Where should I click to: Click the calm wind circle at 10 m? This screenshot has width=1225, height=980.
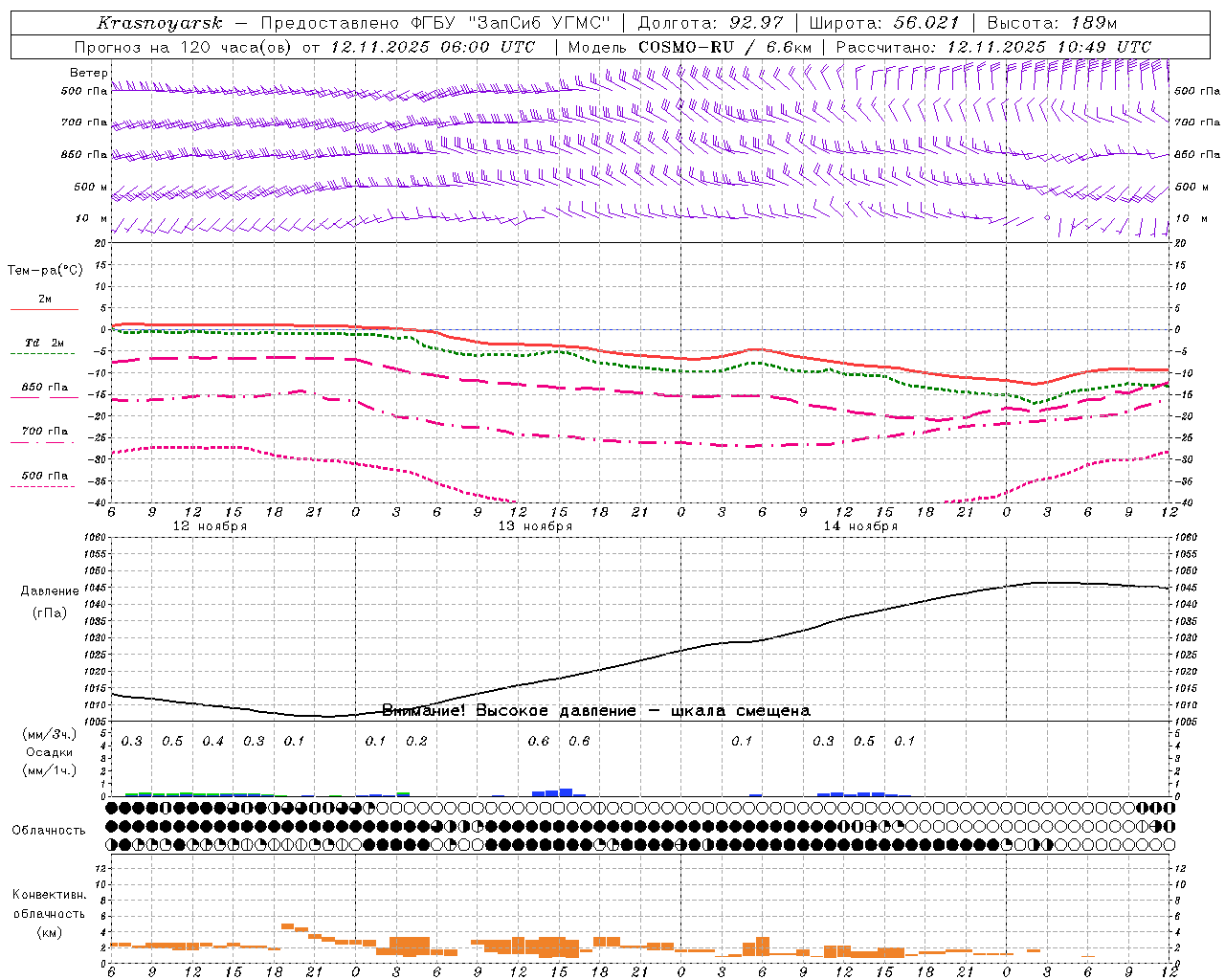1047,218
